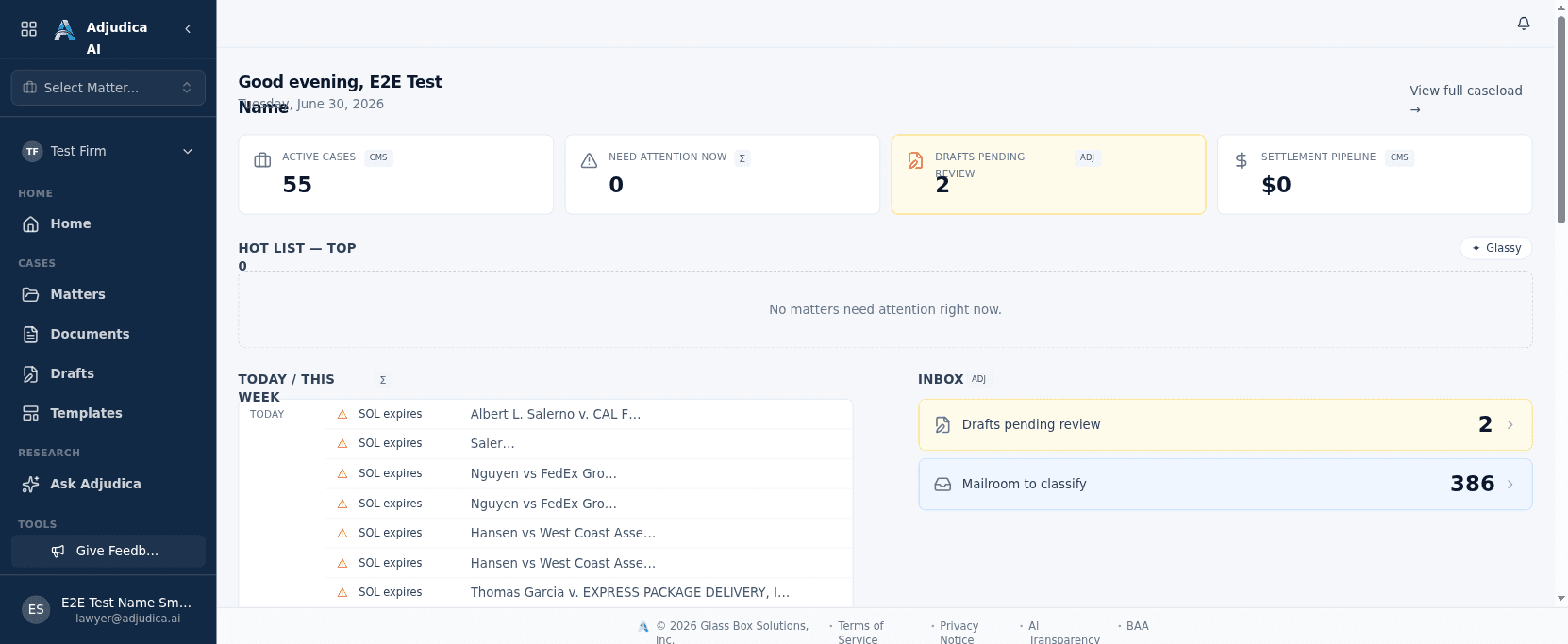The height and width of the screenshot is (644, 1568).
Task: Open Drafts in sidebar
Action: pos(108,374)
